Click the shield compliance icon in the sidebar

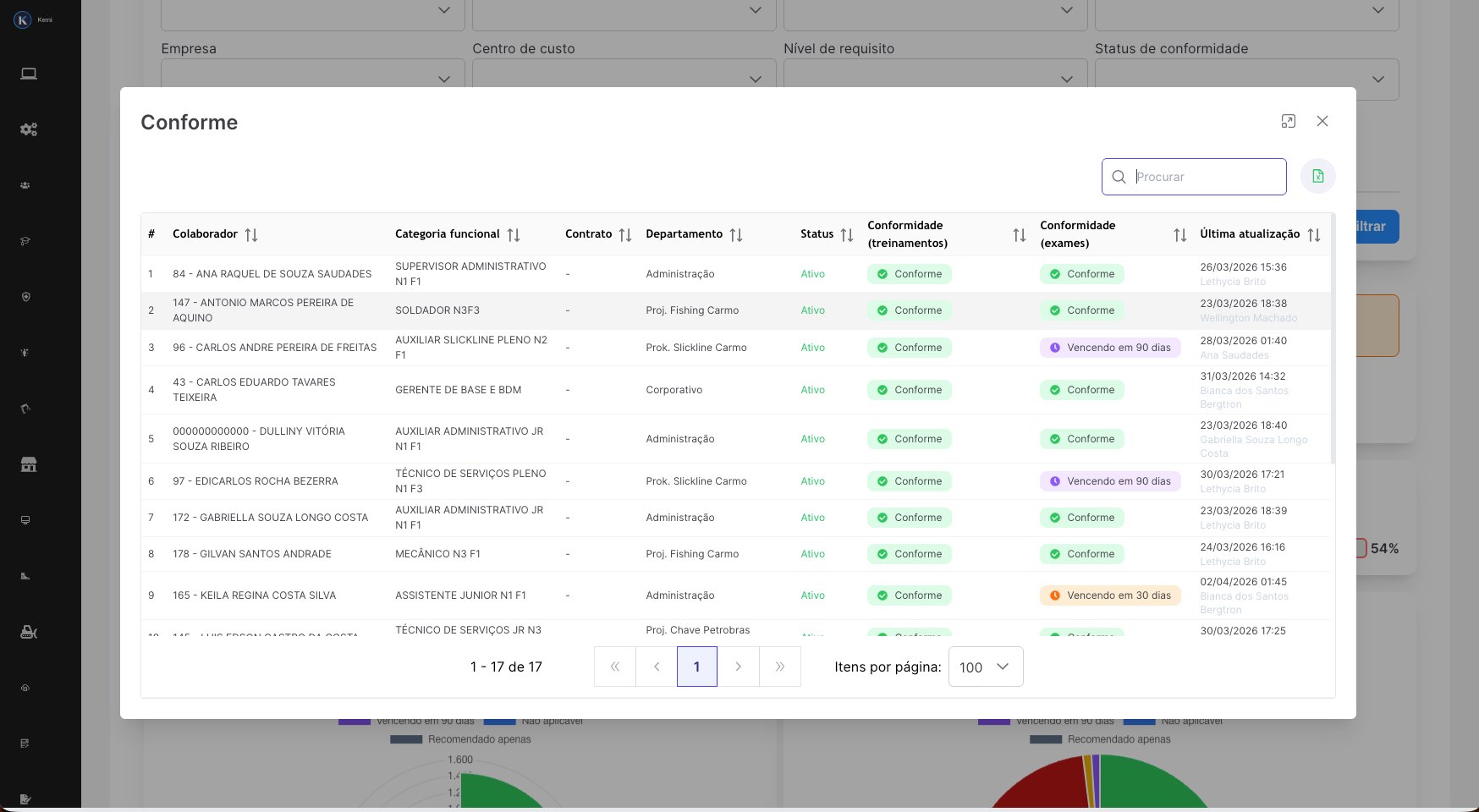coord(25,297)
